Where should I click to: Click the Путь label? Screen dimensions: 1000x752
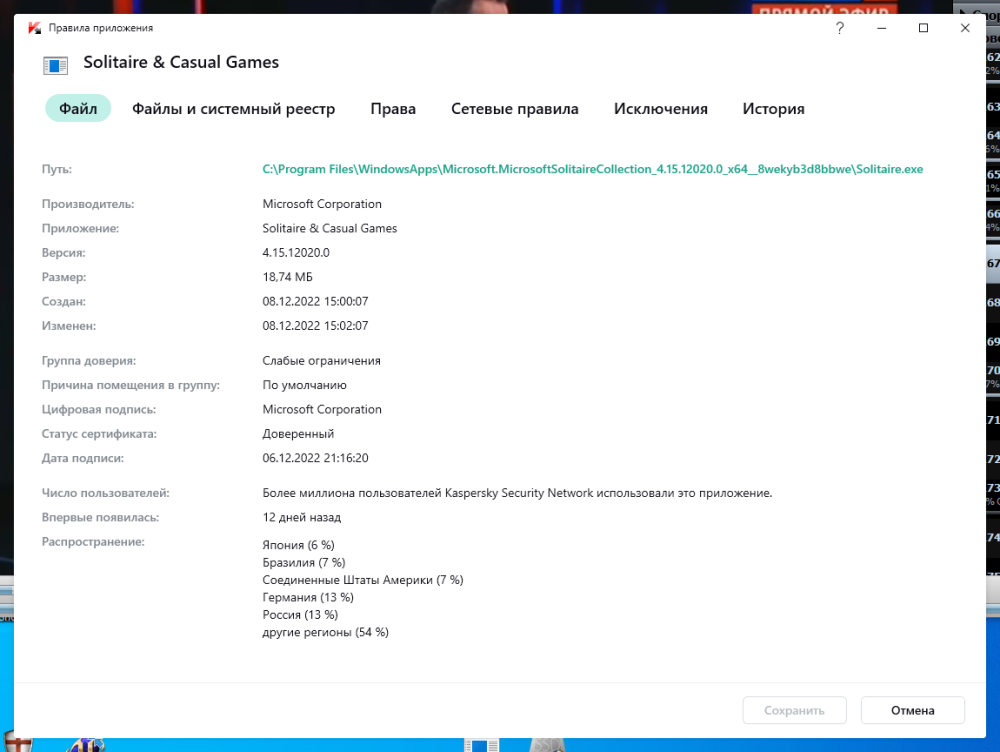click(57, 169)
